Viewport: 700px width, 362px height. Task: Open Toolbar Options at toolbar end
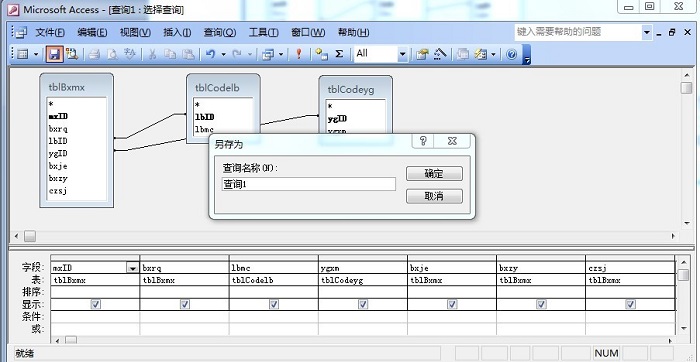click(526, 55)
